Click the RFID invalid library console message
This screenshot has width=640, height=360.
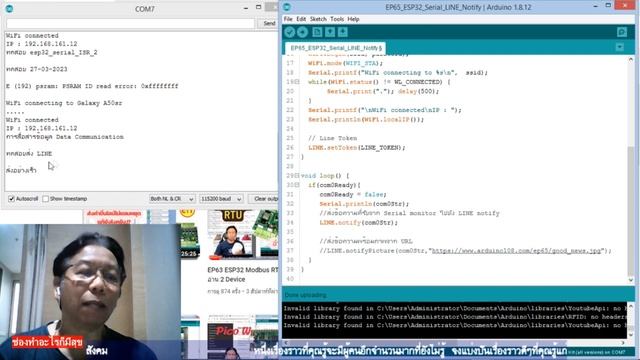[x=455, y=317]
